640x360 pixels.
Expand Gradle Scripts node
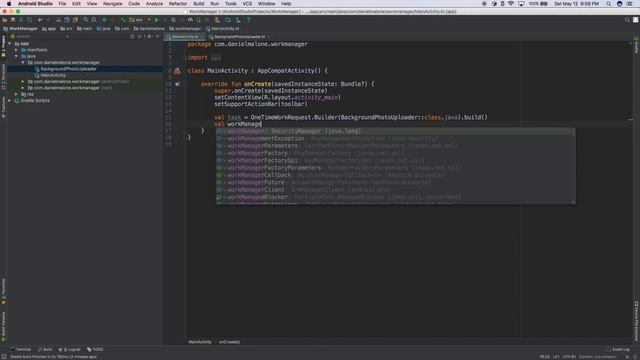coord(10,100)
